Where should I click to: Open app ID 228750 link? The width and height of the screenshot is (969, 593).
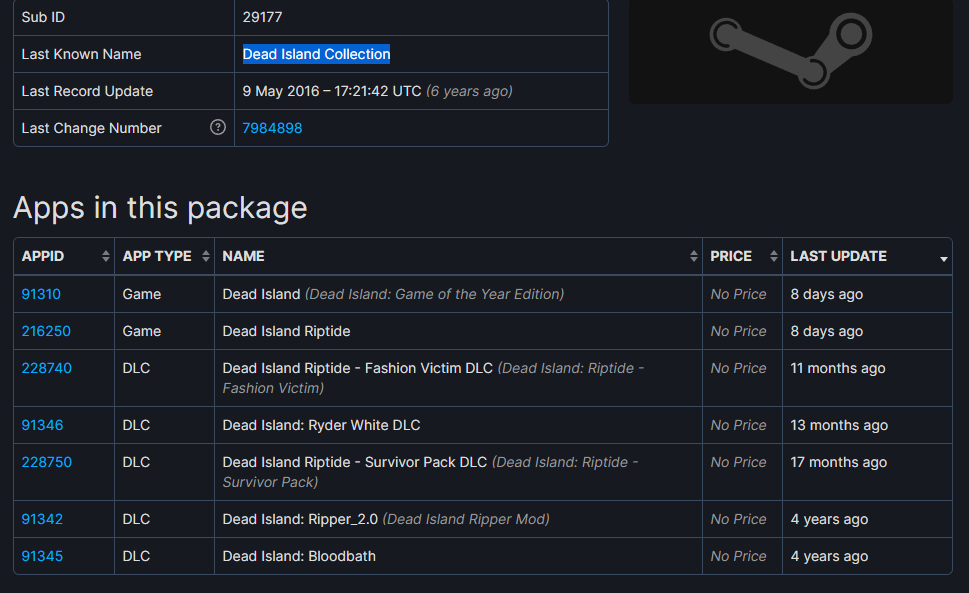point(46,462)
